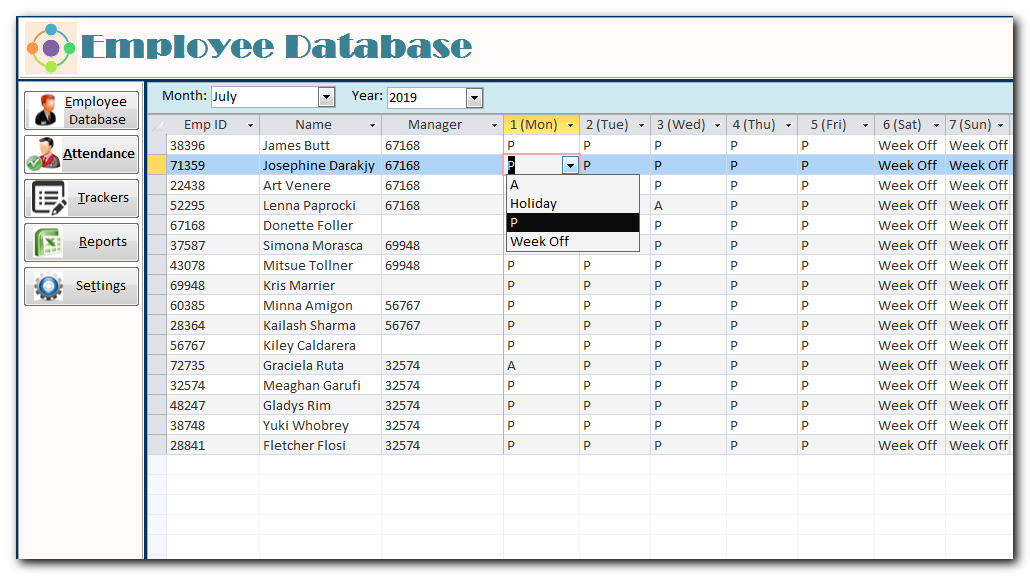
Task: Click the A value on Wednesday for Lenna Paprocki
Action: (688, 206)
